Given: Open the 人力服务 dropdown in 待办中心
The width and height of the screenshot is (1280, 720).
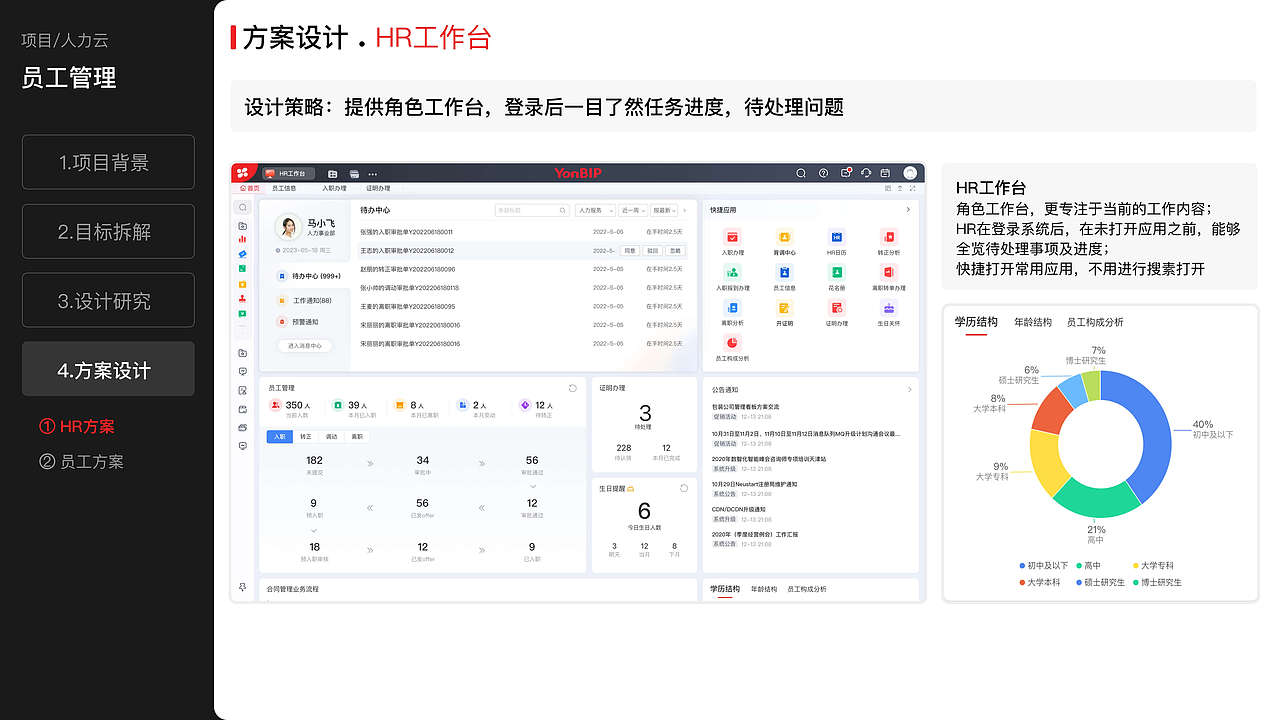Looking at the screenshot, I should tap(594, 211).
